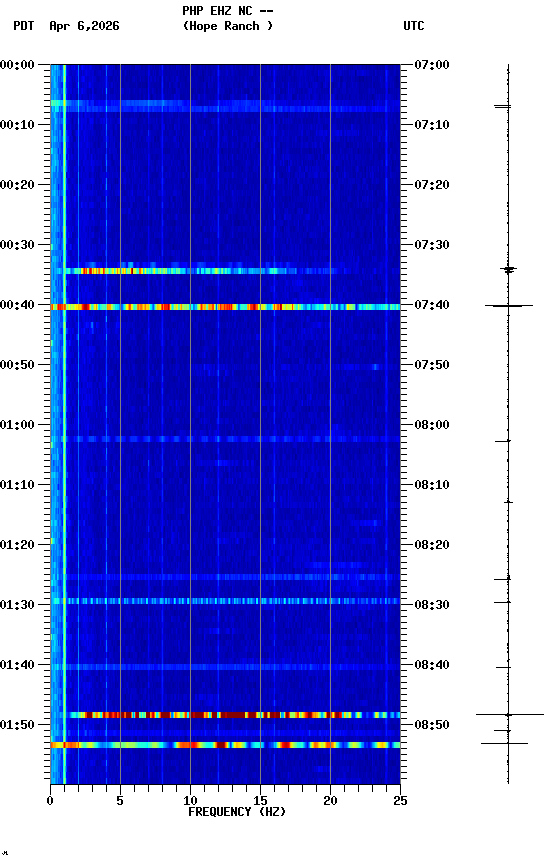Click the faint band at 08:40 UTC
The width and height of the screenshot is (552, 864).
tap(225, 667)
